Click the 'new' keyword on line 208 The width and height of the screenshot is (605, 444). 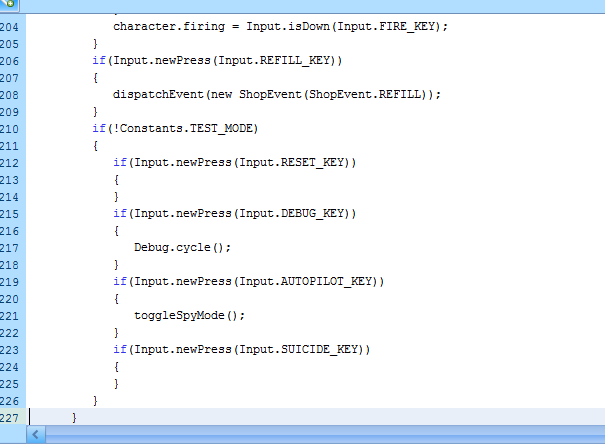[x=221, y=95]
